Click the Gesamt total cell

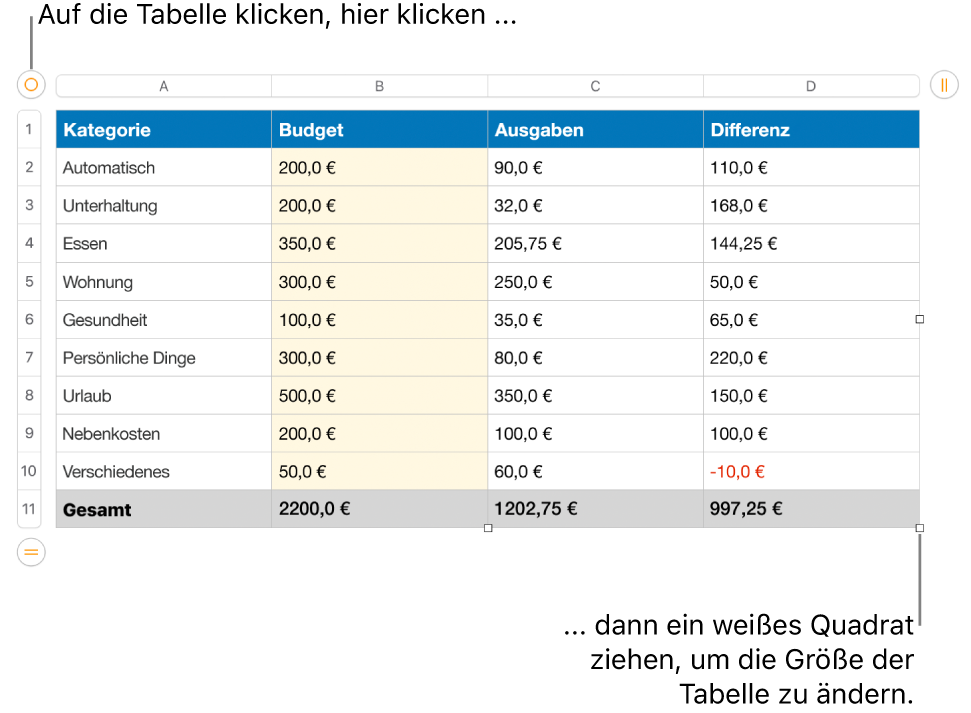163,509
